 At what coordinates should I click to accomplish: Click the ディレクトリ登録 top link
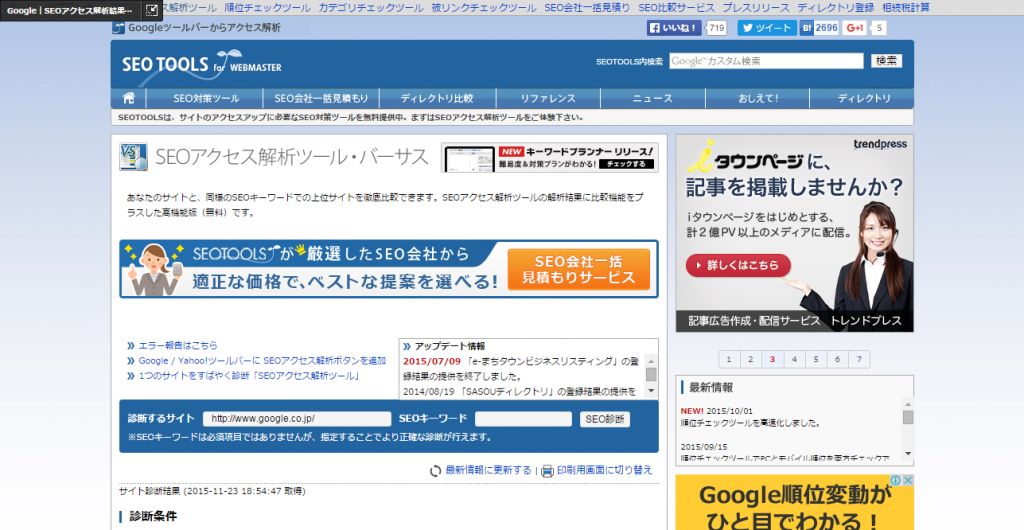click(x=835, y=8)
